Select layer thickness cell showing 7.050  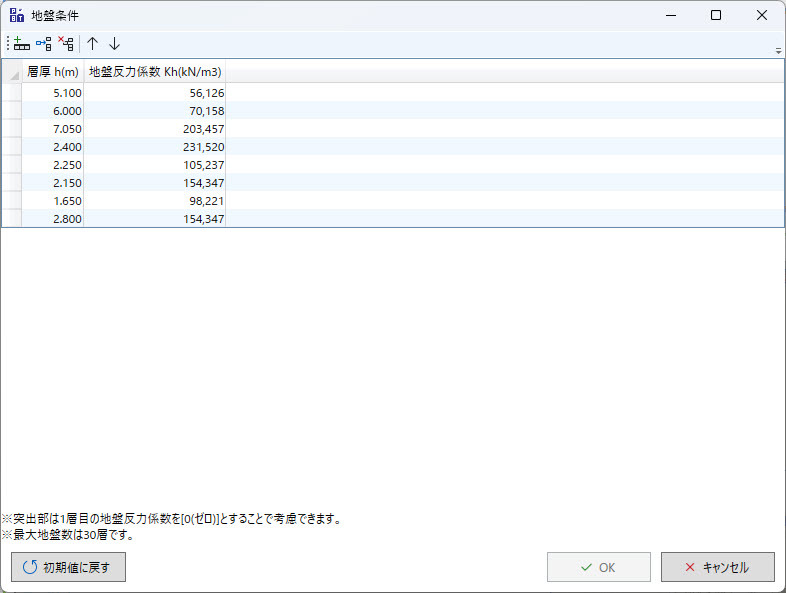tap(53, 129)
